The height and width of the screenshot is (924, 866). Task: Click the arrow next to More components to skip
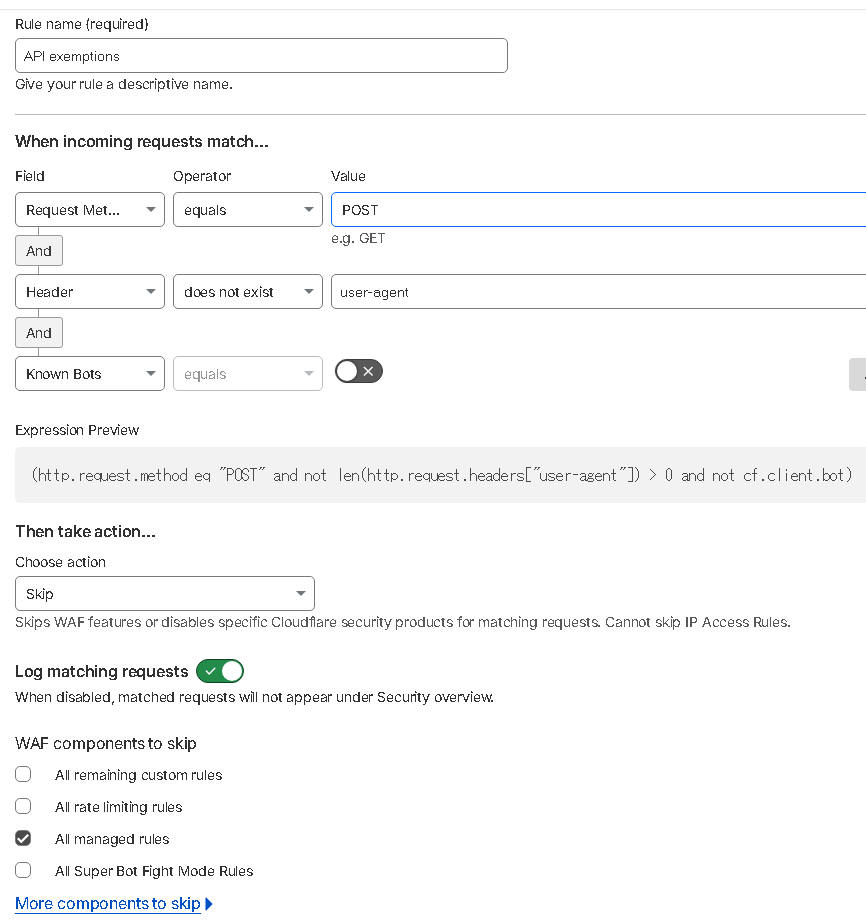[x=209, y=903]
